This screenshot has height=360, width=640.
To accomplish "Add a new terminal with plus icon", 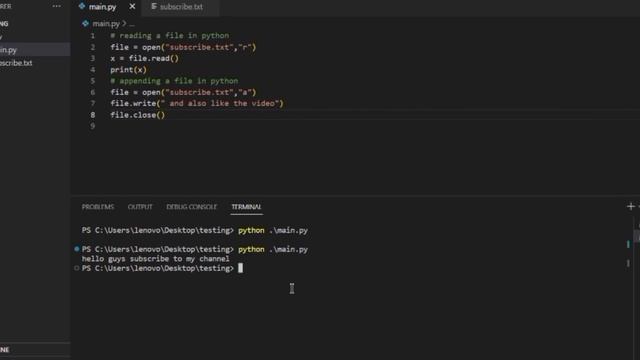I will point(631,207).
